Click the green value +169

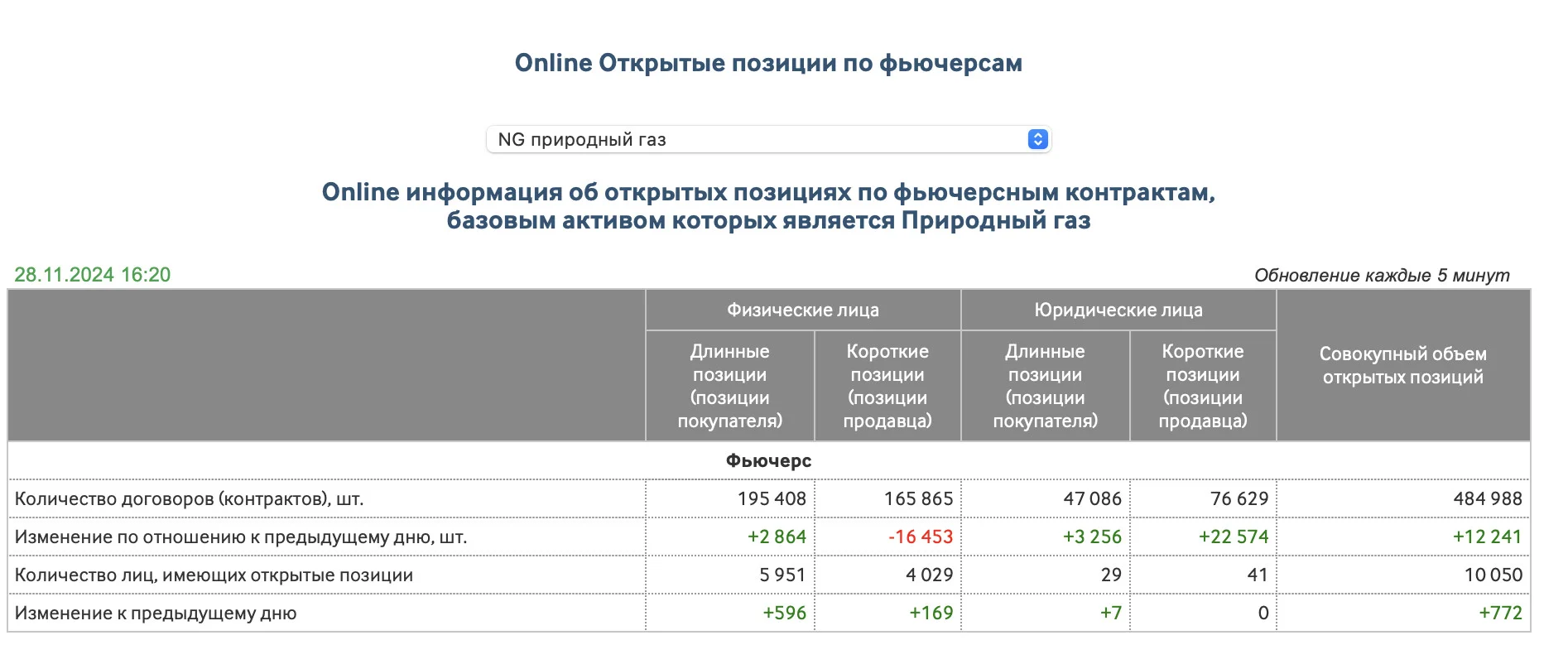click(x=931, y=614)
